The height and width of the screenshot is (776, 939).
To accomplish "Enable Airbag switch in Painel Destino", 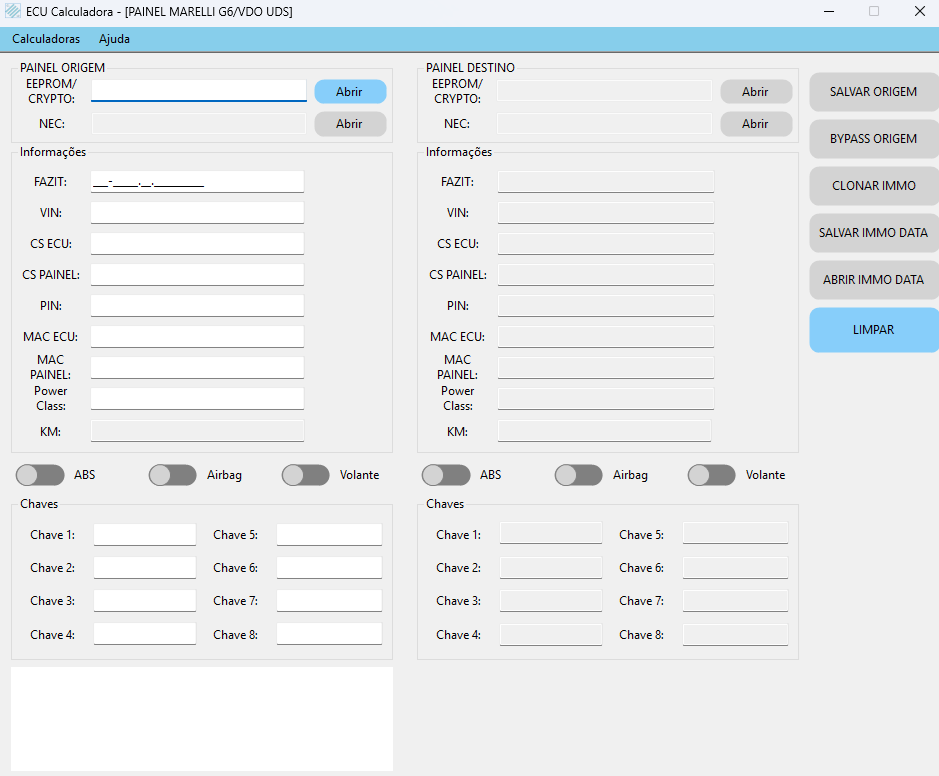I will pos(579,475).
